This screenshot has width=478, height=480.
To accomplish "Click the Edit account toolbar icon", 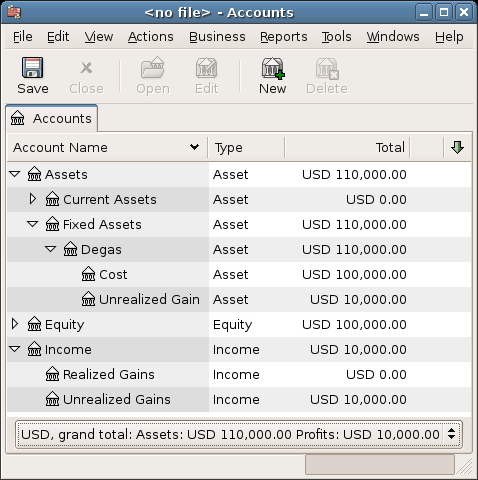I will pyautogui.click(x=206, y=68).
